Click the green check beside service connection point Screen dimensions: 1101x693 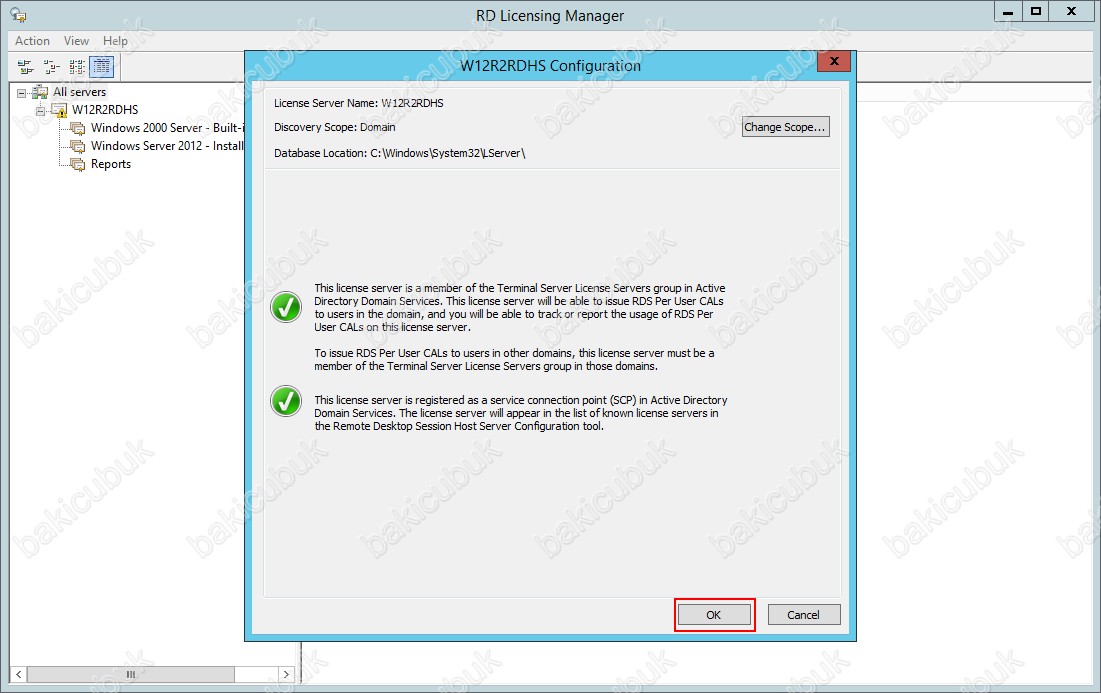pyautogui.click(x=286, y=401)
